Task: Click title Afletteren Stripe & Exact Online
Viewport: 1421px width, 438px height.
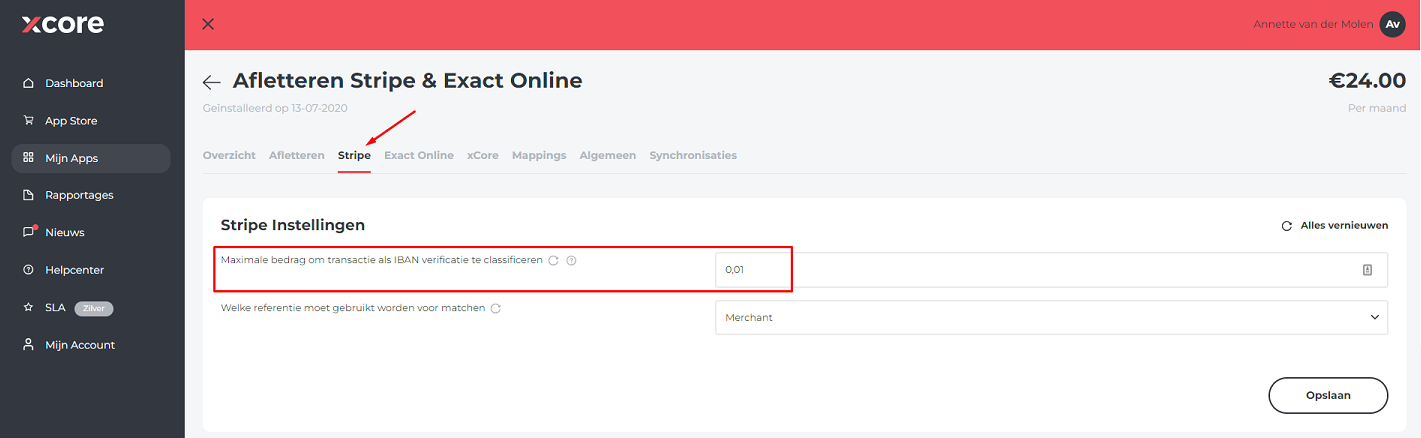Action: coord(407,80)
